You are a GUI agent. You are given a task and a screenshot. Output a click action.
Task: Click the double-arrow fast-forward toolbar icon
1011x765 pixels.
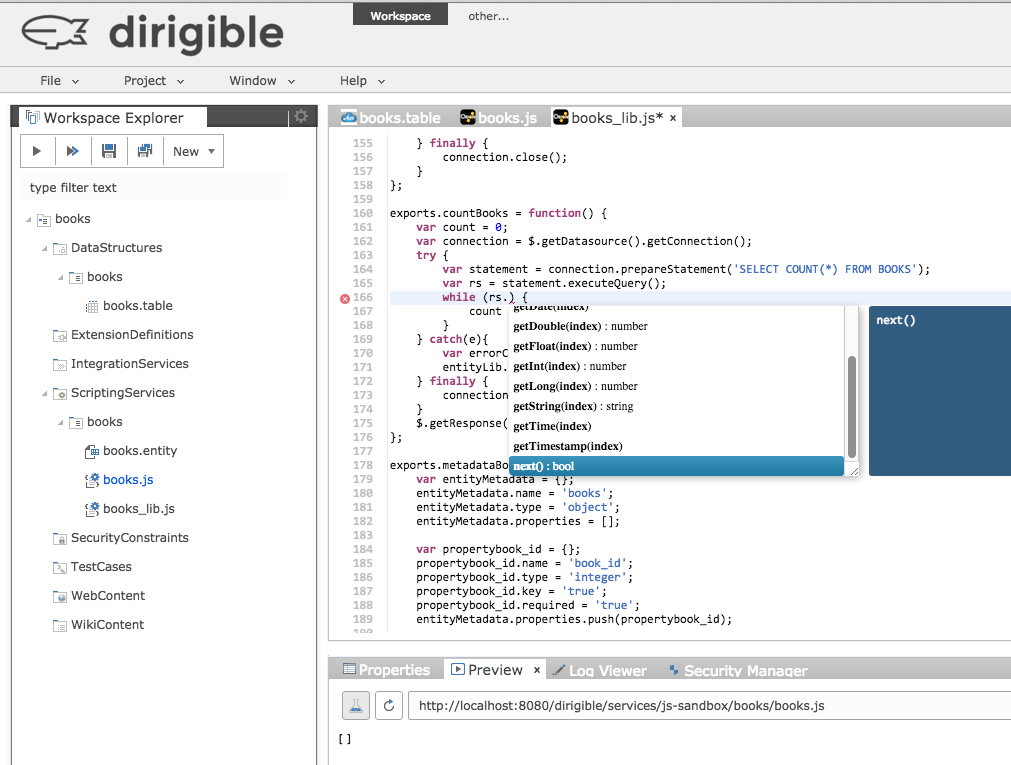click(73, 151)
